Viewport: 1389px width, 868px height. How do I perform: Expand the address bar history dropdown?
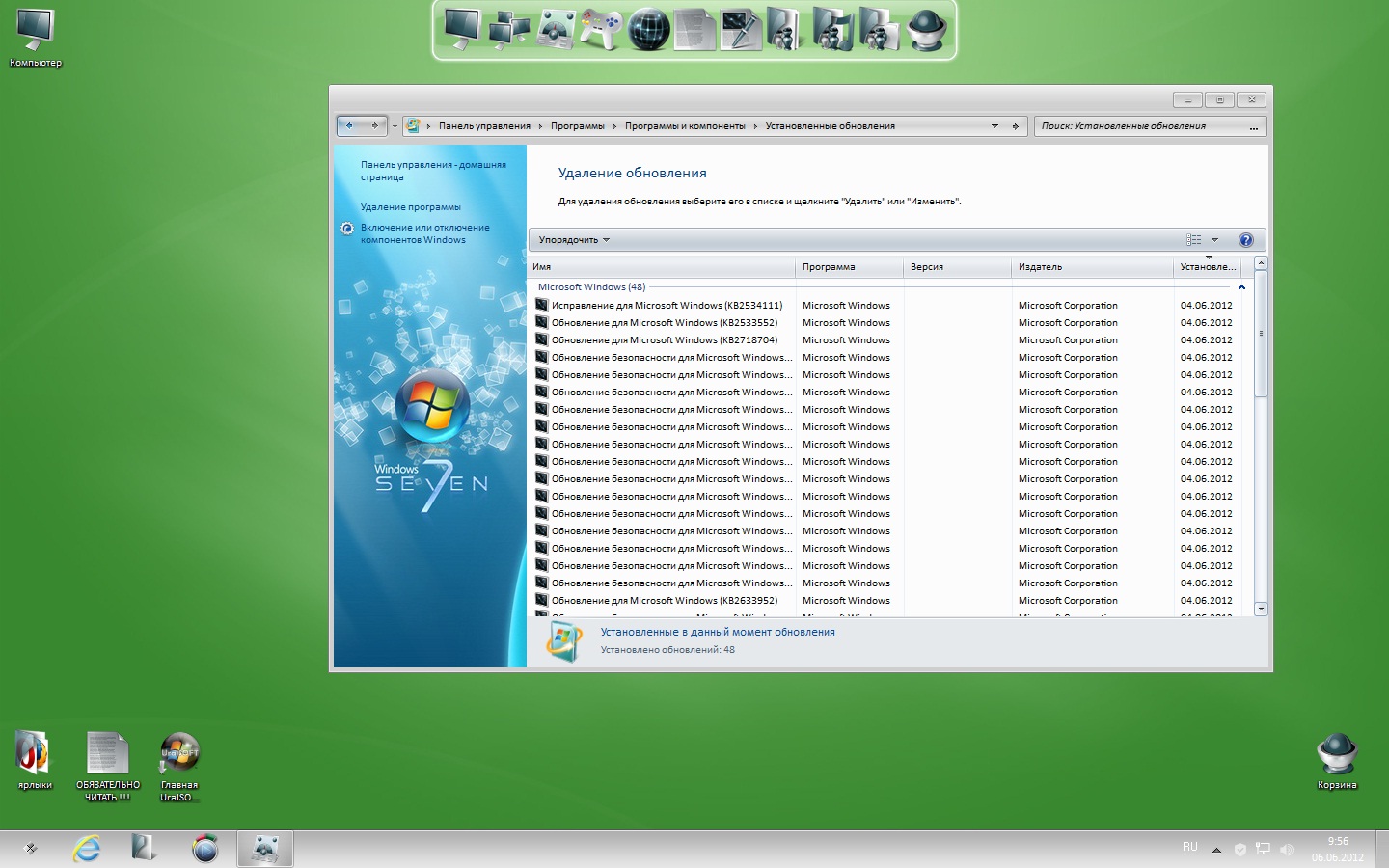click(x=994, y=126)
